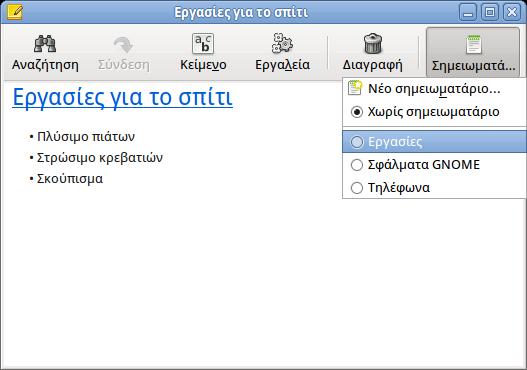
Task: Maximize the note window
Action: click(x=490, y=12)
